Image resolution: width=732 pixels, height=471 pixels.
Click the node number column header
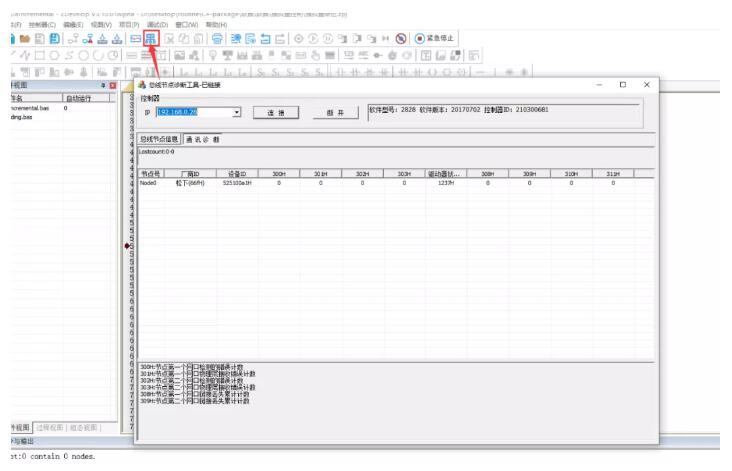(150, 174)
